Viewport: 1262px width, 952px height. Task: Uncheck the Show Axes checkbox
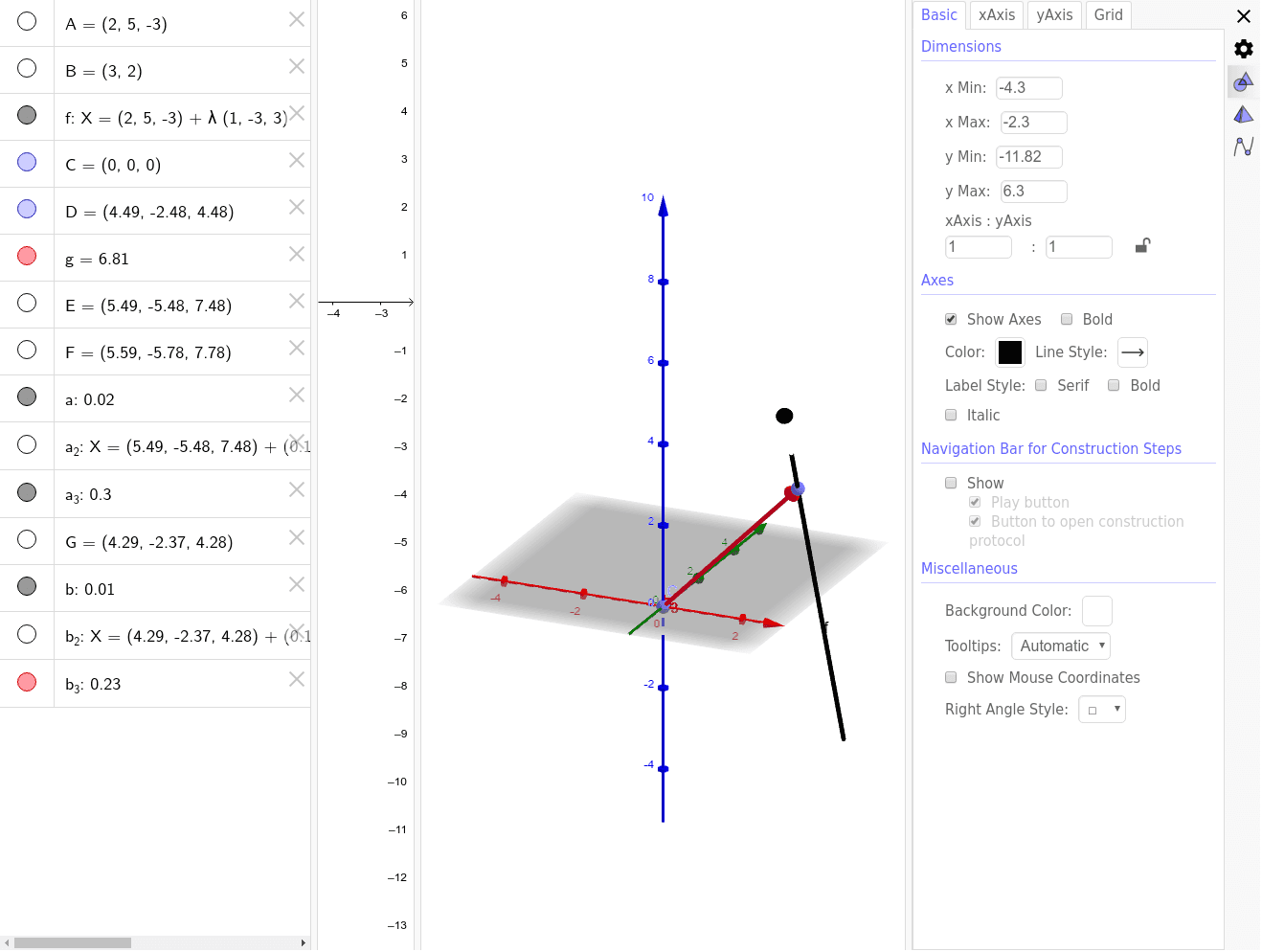(951, 319)
